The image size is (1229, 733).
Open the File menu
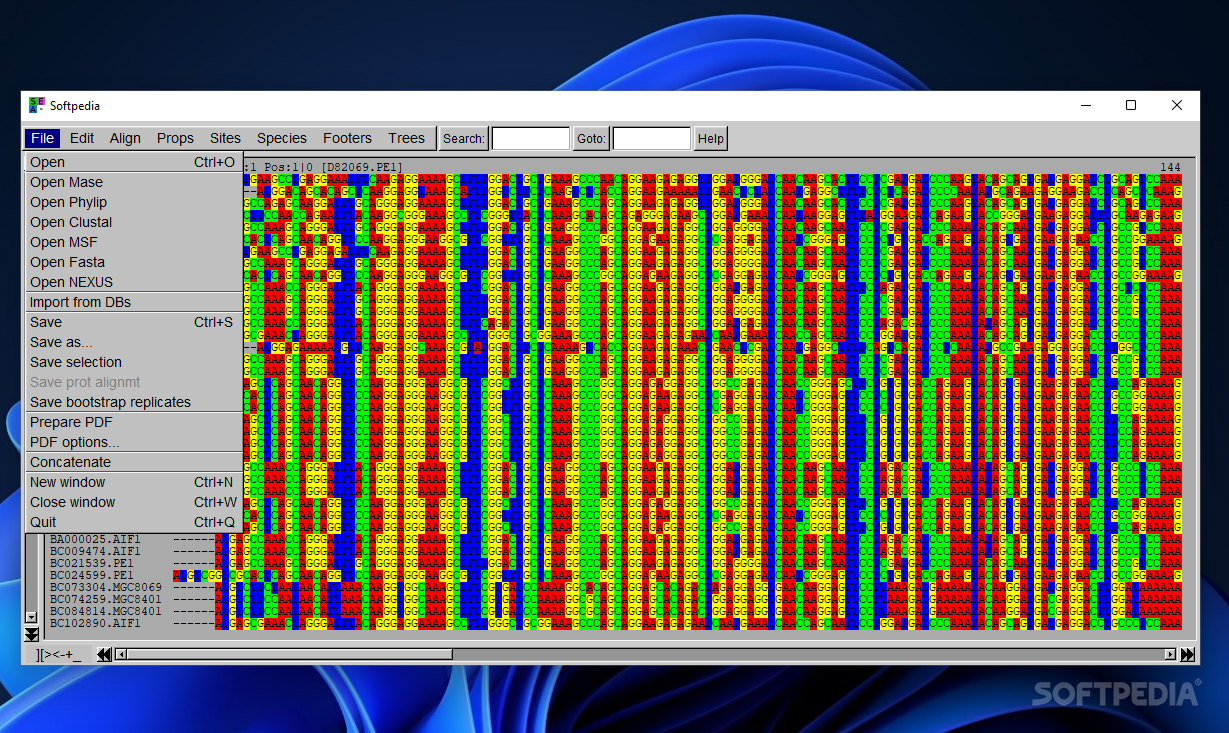(42, 138)
